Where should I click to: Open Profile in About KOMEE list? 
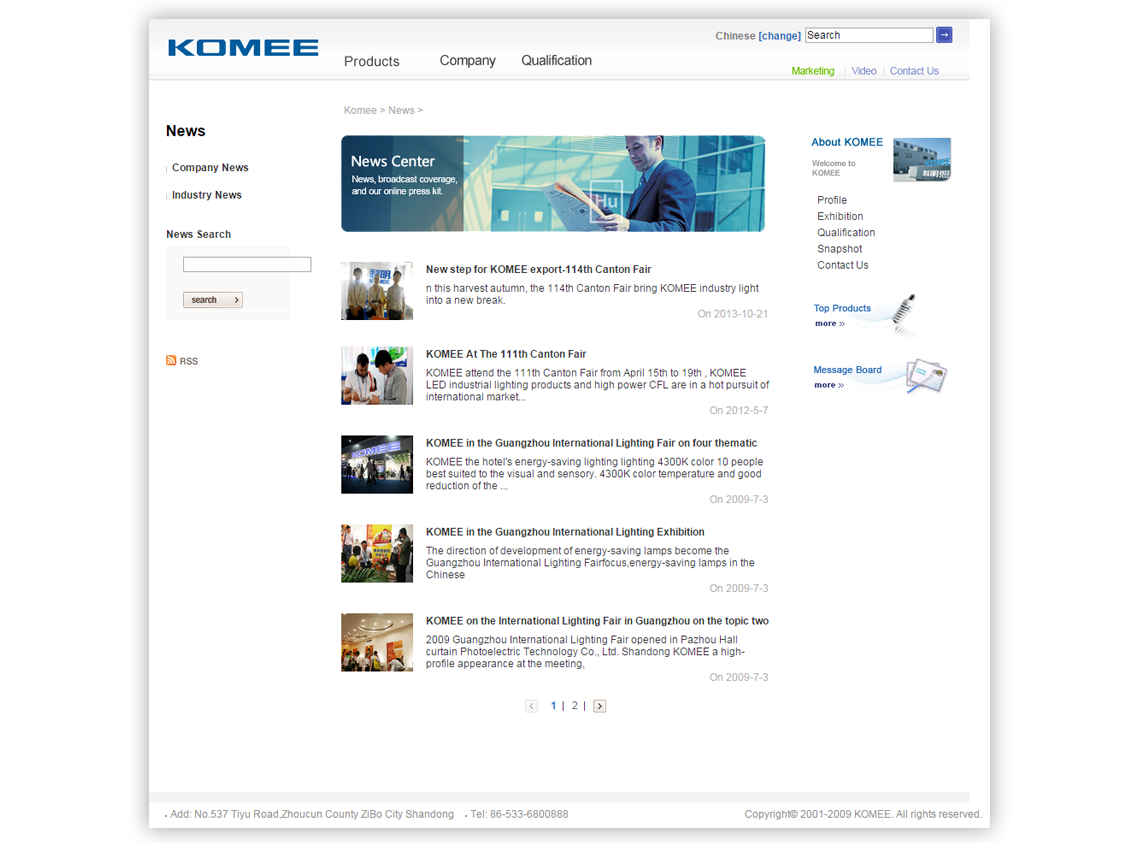[x=832, y=200]
